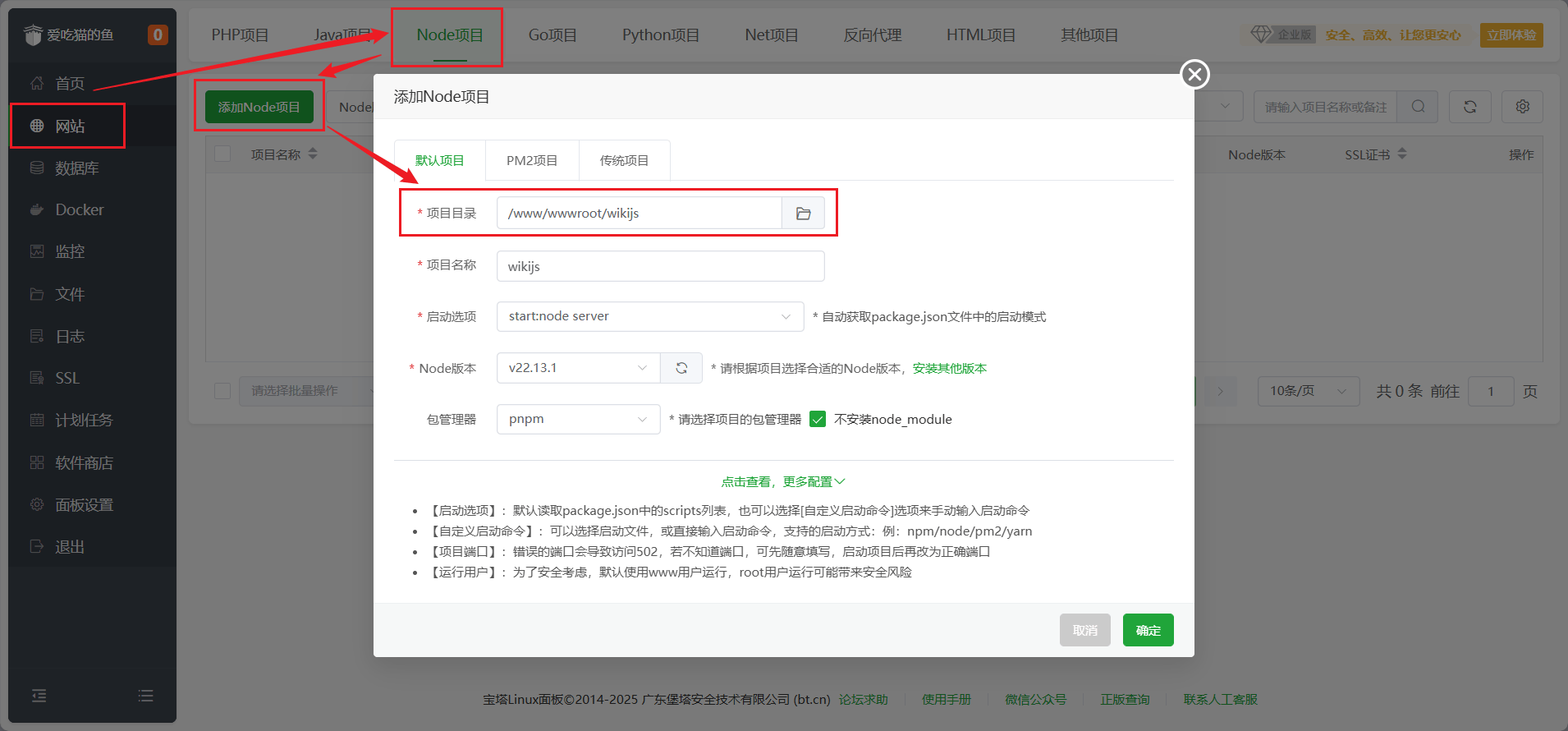This screenshot has width=1568, height=731.
Task: Toggle the select-all checkbox in table header
Action: [x=222, y=154]
